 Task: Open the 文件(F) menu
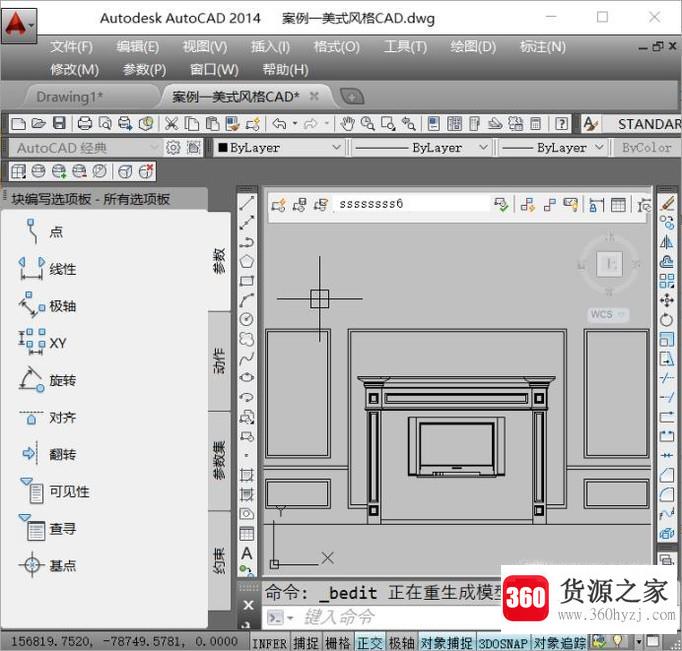click(x=71, y=47)
